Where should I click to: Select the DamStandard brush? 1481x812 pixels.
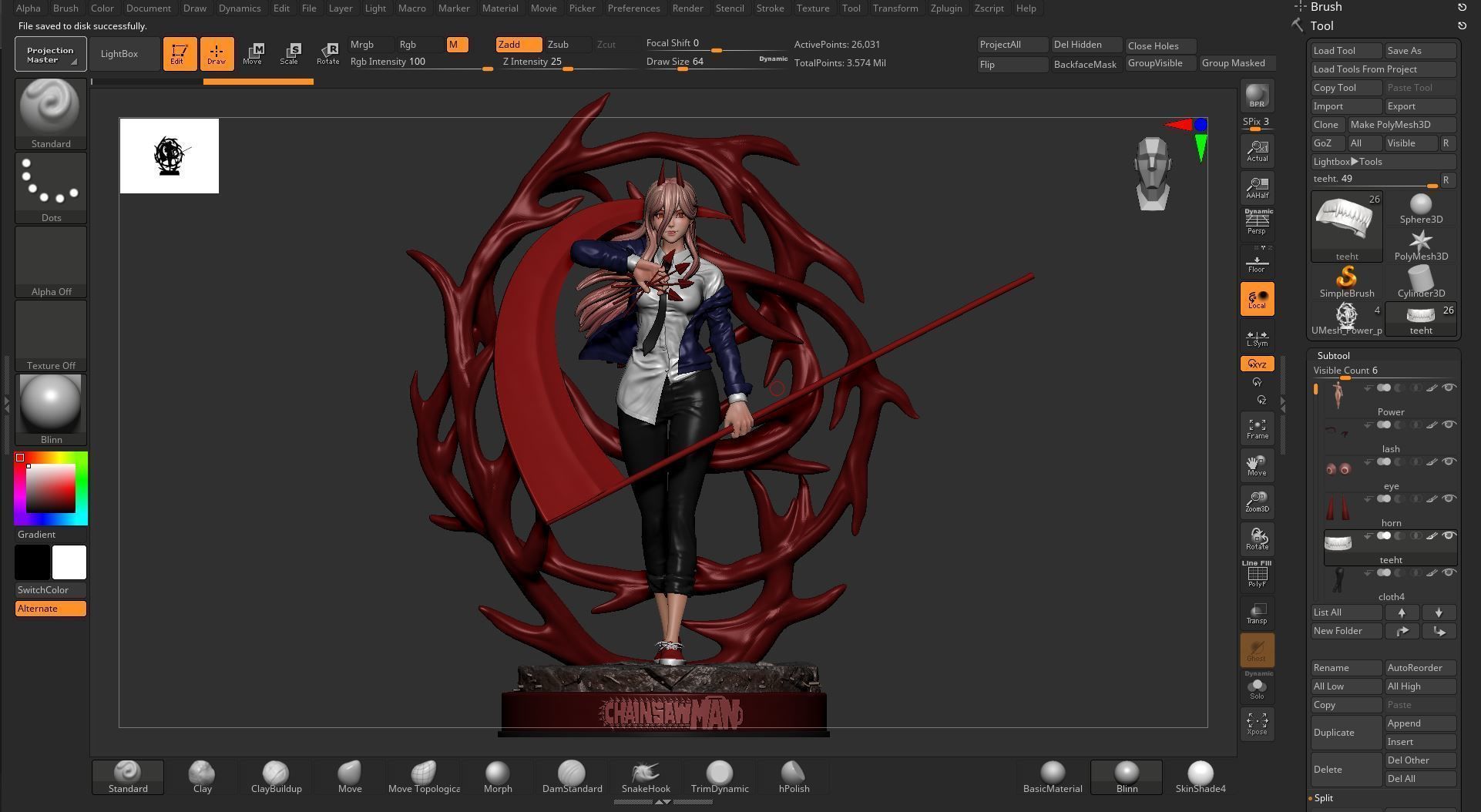(572, 777)
